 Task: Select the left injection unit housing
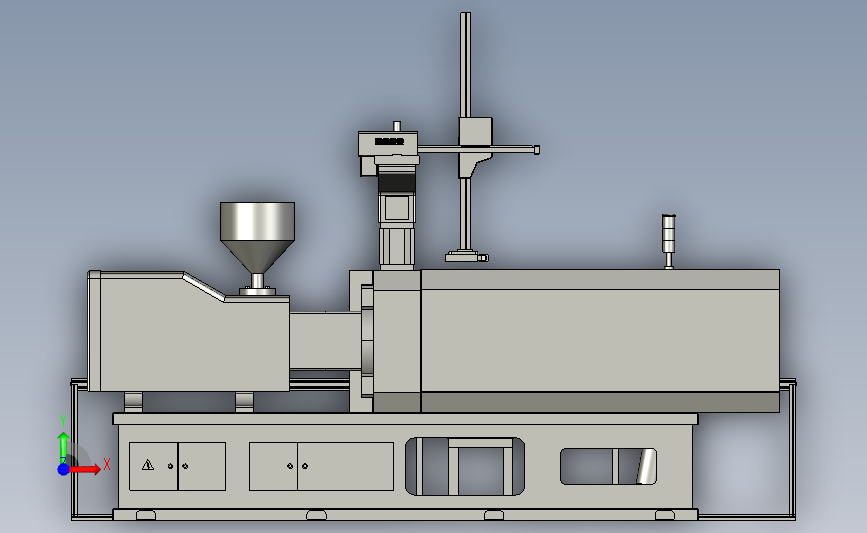[189, 332]
